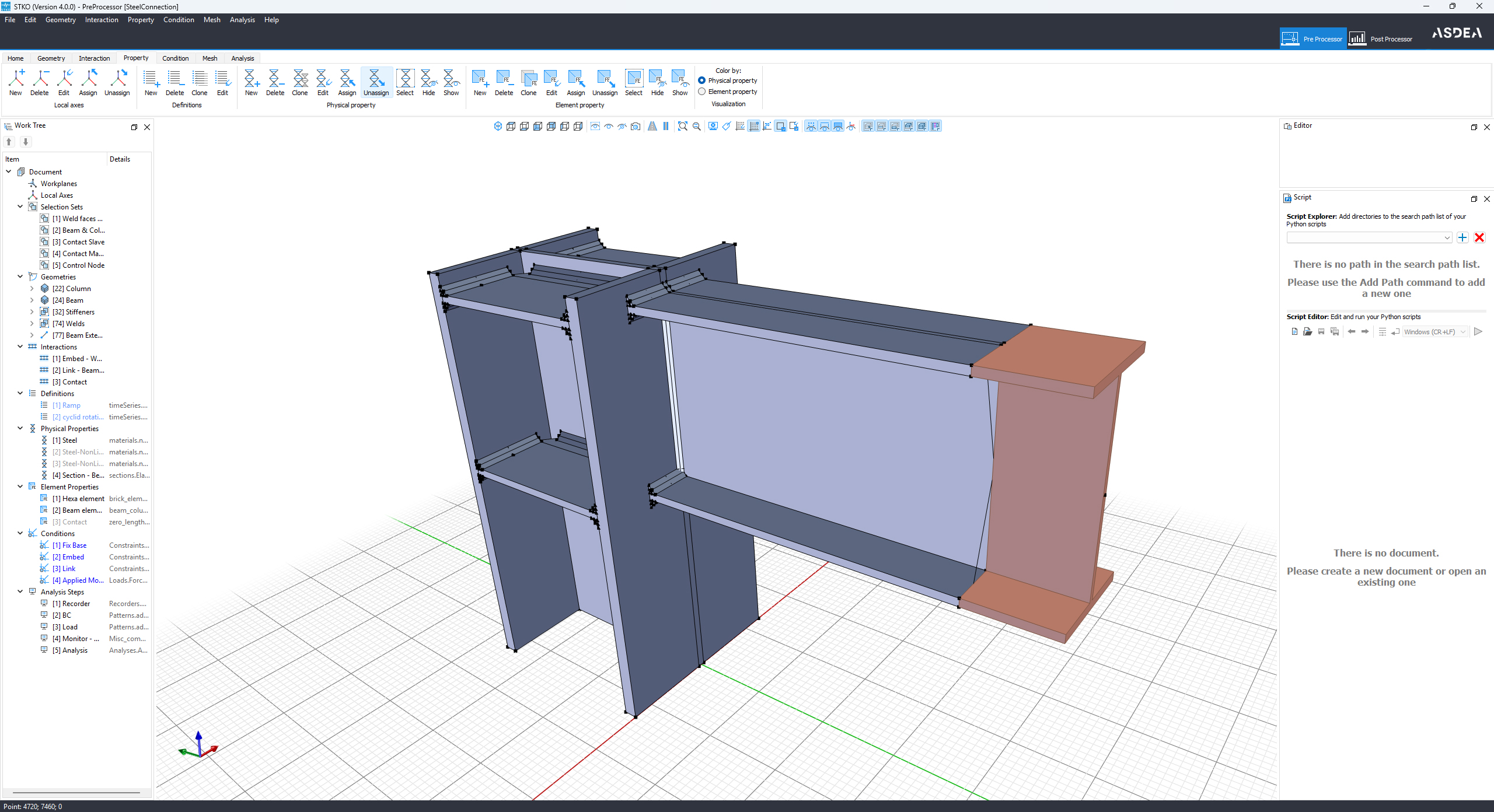Toggle the word-wrap icon in Script Editor
This screenshot has width=1494, height=812.
click(1395, 332)
